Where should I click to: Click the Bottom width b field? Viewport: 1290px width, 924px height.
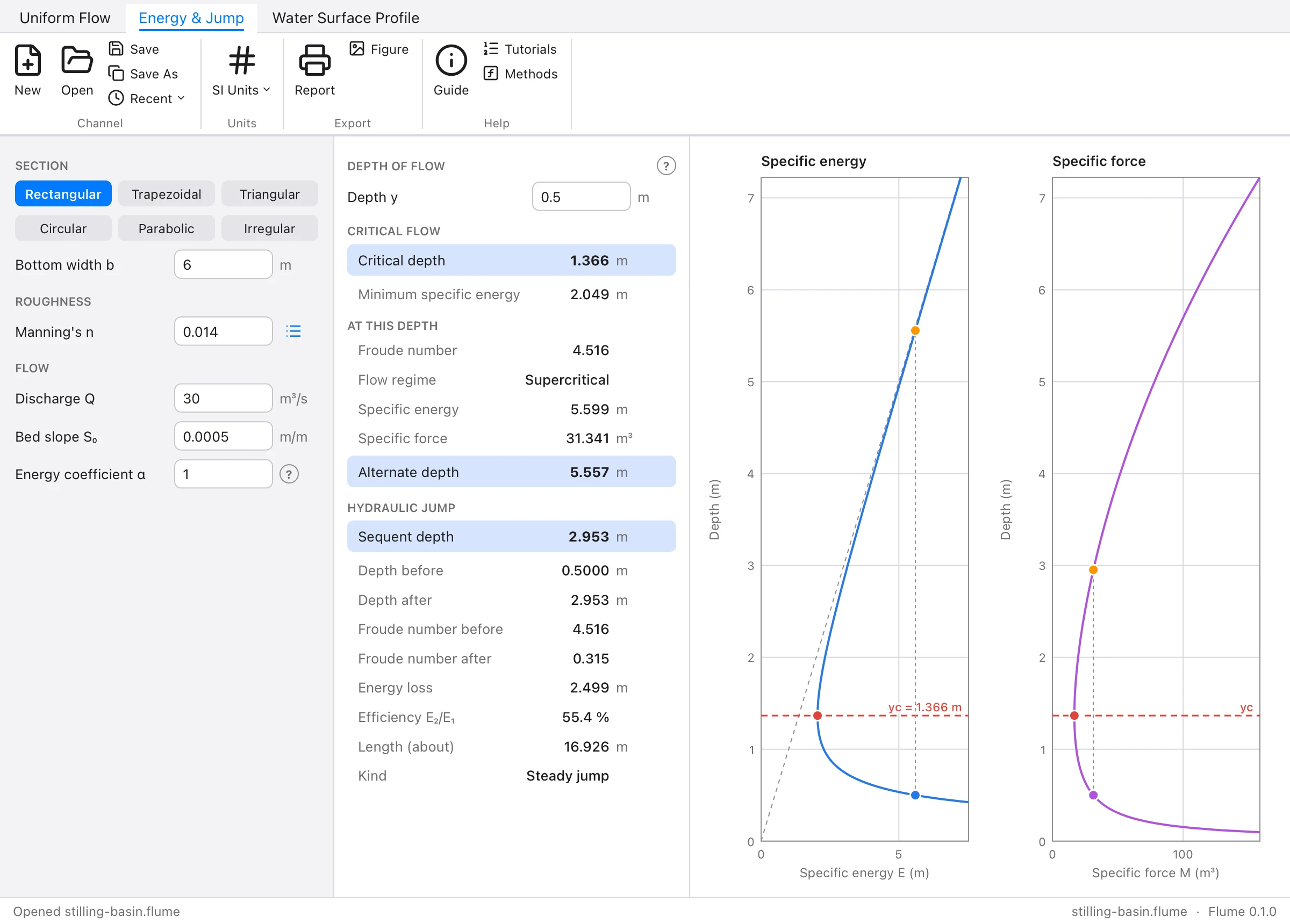coord(224,265)
